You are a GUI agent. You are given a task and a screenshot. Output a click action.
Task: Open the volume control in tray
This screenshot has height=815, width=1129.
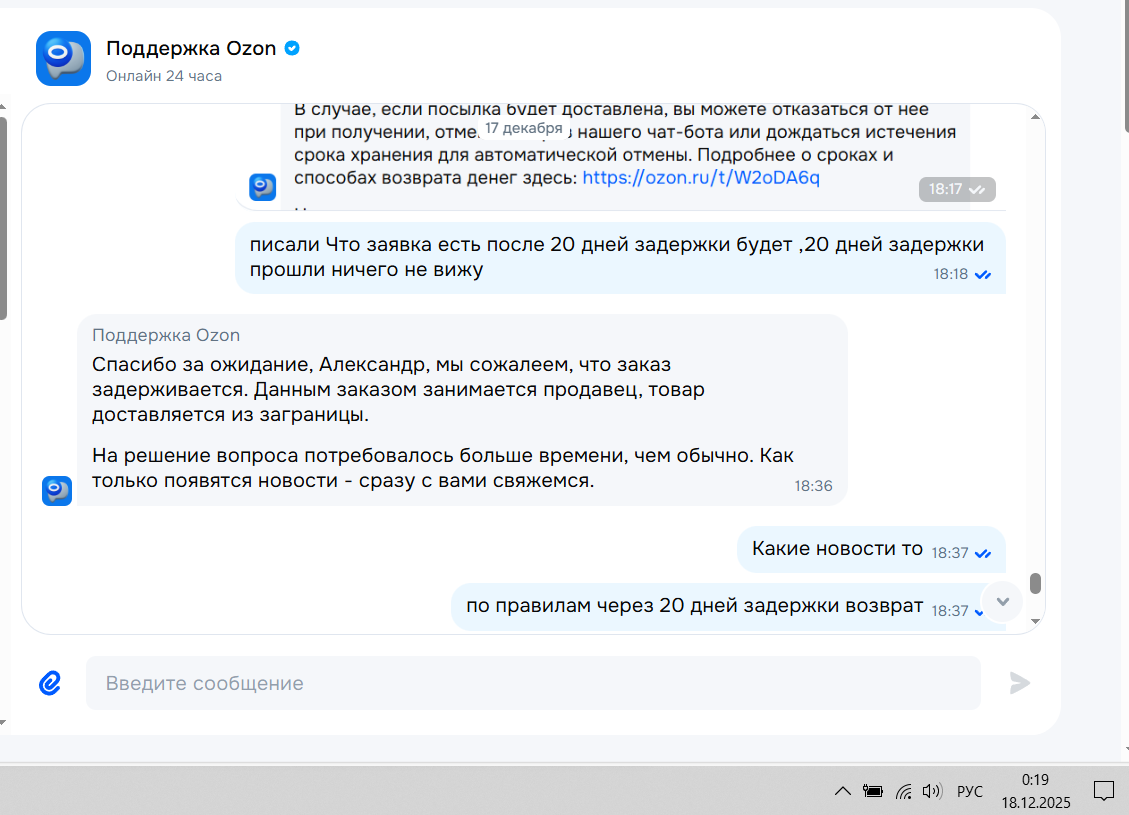932,791
